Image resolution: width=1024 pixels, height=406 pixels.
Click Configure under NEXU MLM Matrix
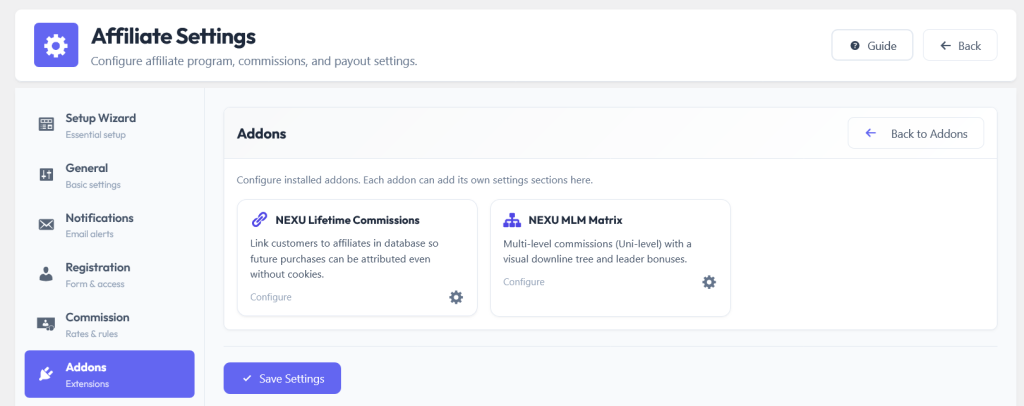tap(523, 282)
